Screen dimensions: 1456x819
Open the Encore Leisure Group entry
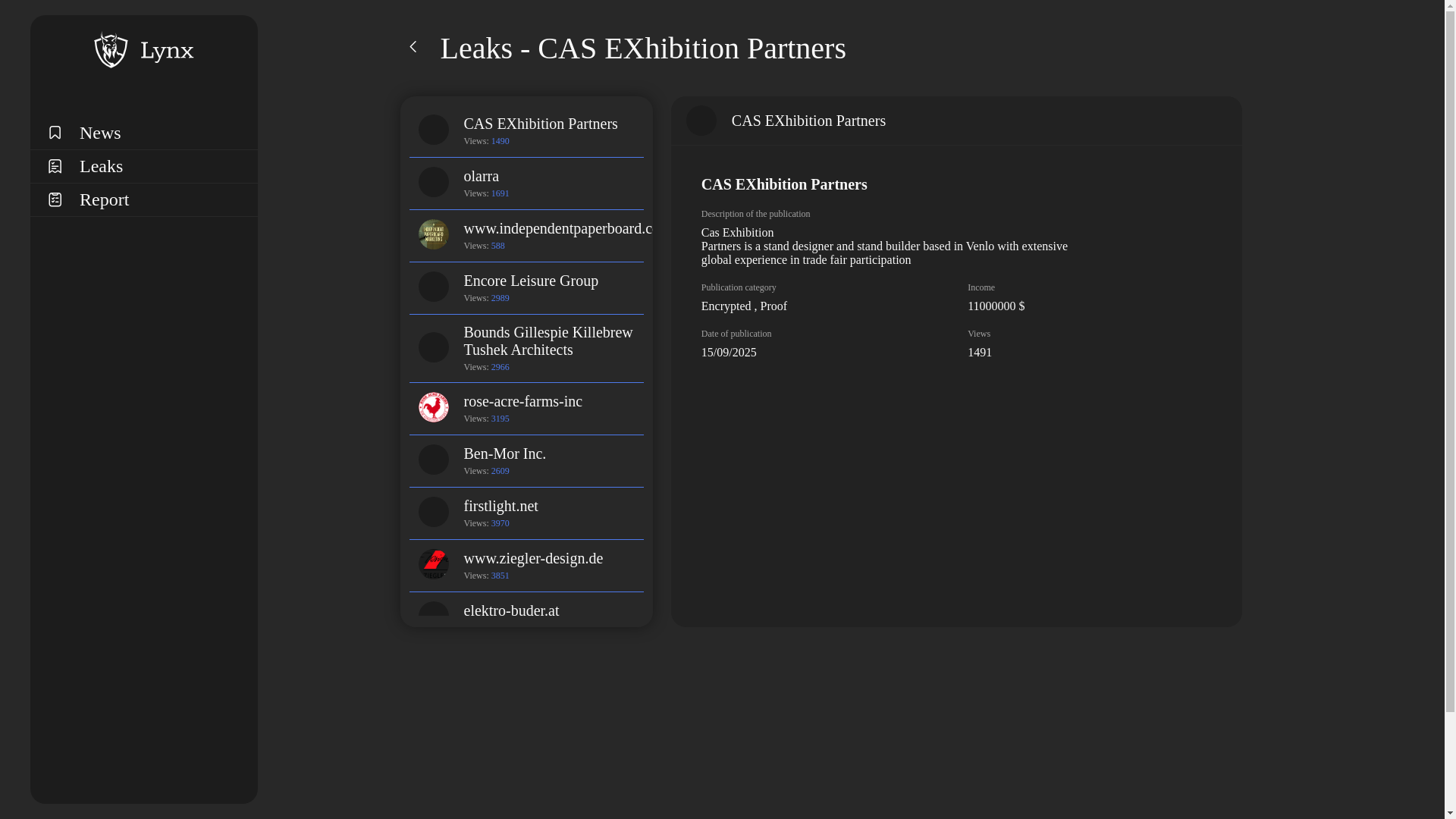(531, 281)
